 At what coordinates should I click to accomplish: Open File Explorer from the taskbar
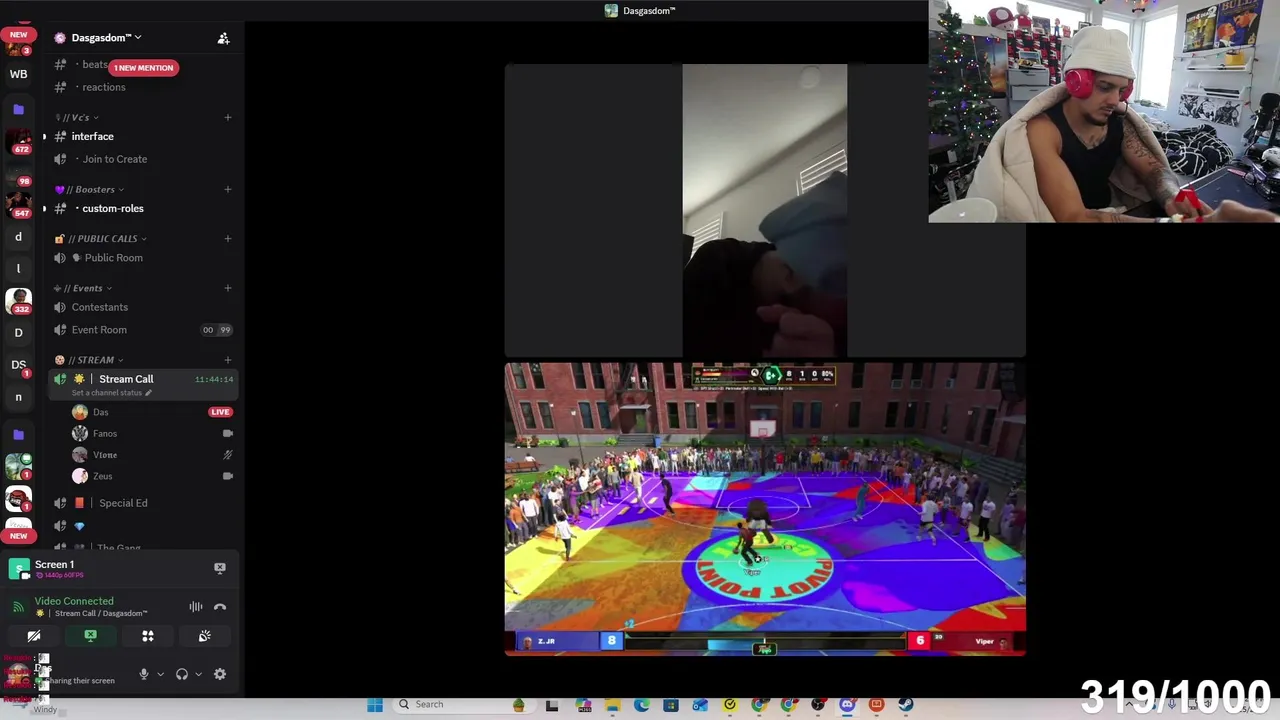pos(612,704)
